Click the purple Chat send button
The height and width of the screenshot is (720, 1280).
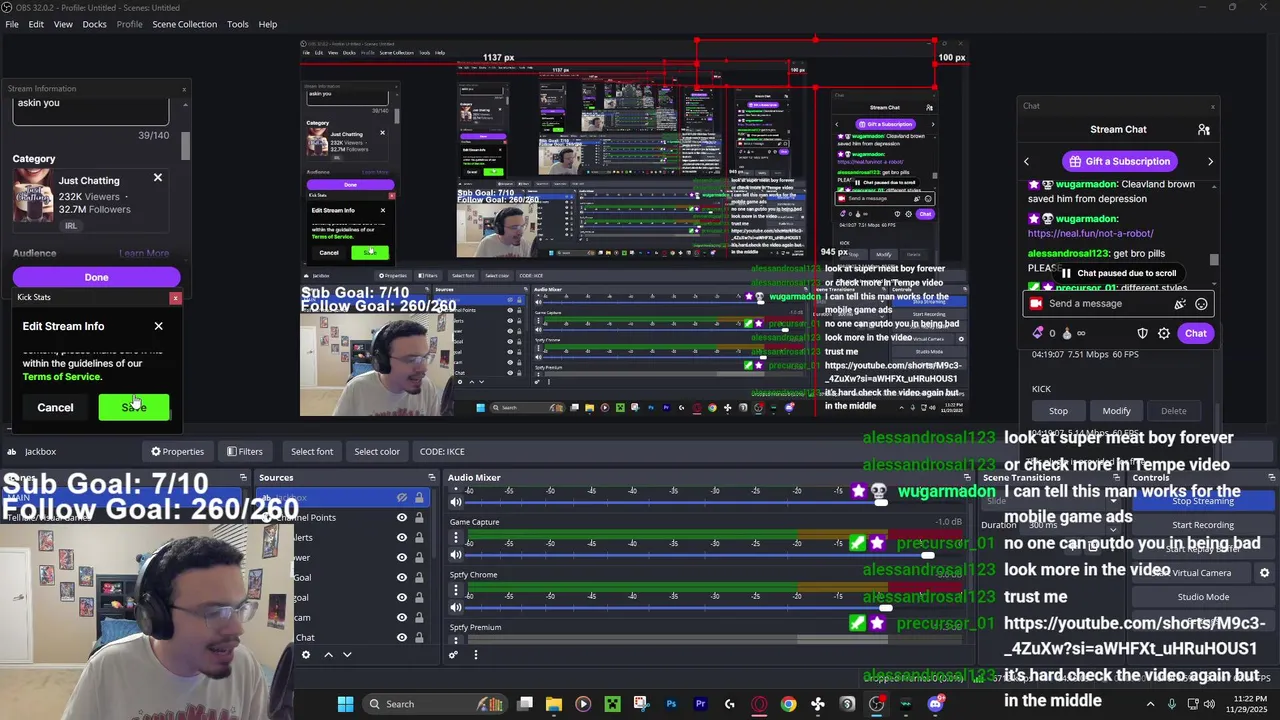[1196, 333]
